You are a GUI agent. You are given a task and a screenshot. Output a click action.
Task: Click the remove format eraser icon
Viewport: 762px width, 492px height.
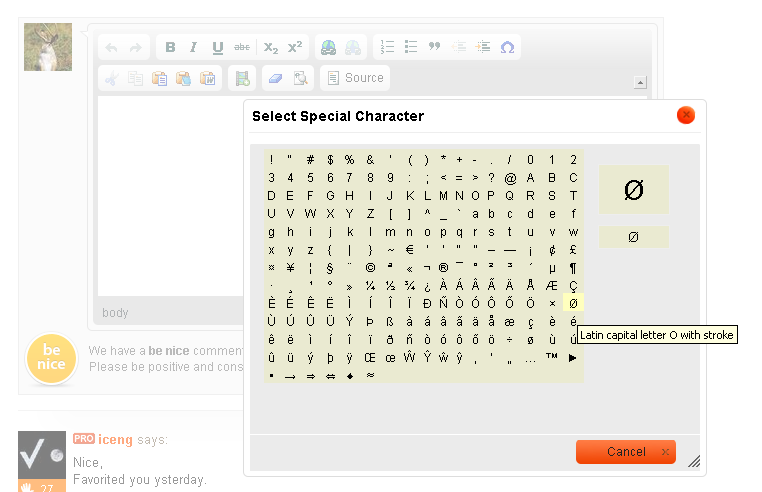pos(276,78)
